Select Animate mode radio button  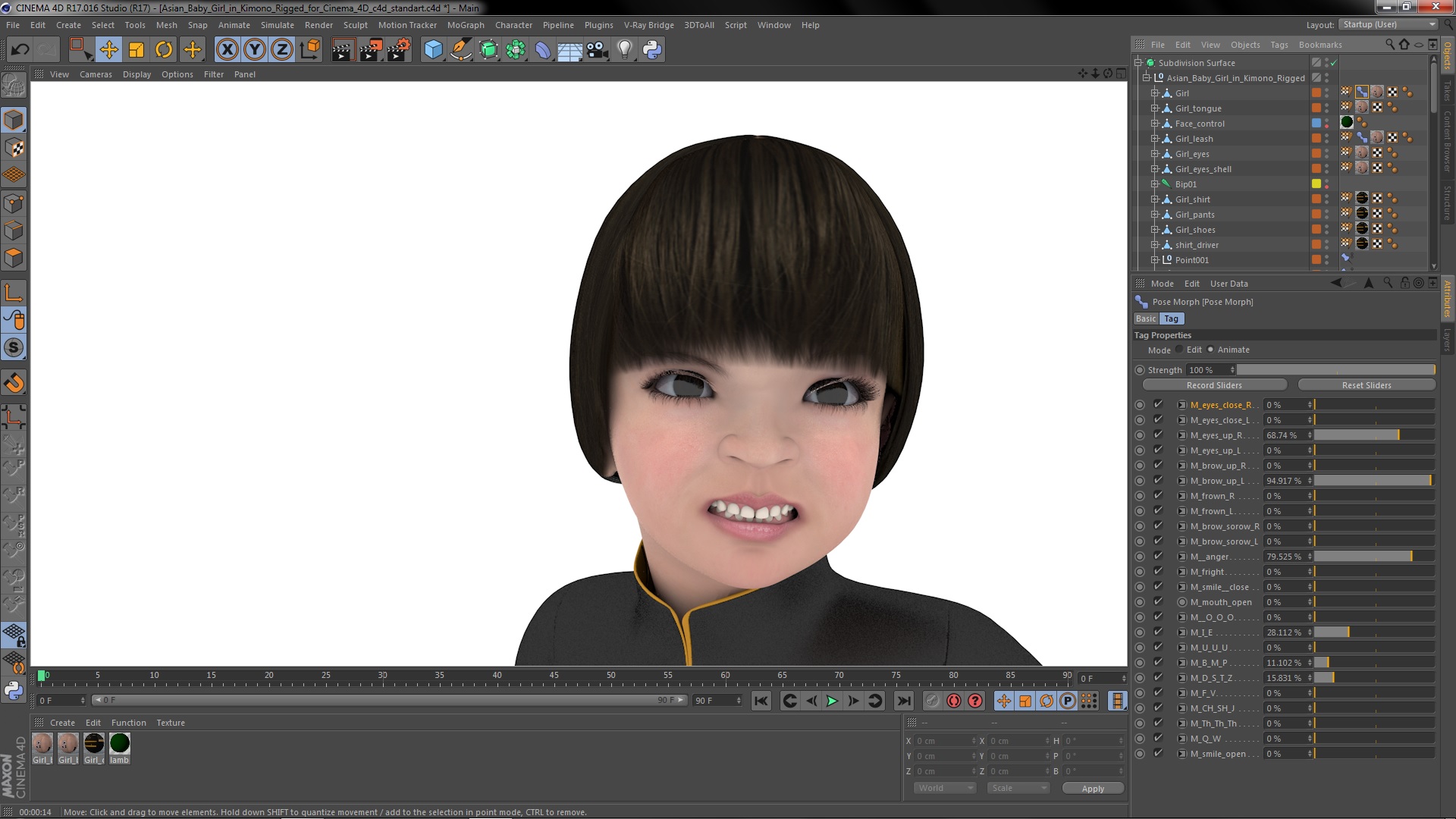click(1210, 350)
